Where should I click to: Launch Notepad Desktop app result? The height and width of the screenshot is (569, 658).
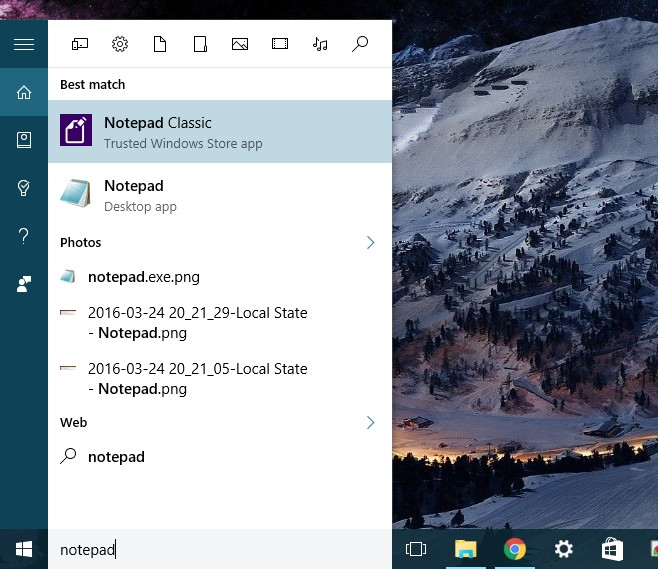tap(220, 195)
